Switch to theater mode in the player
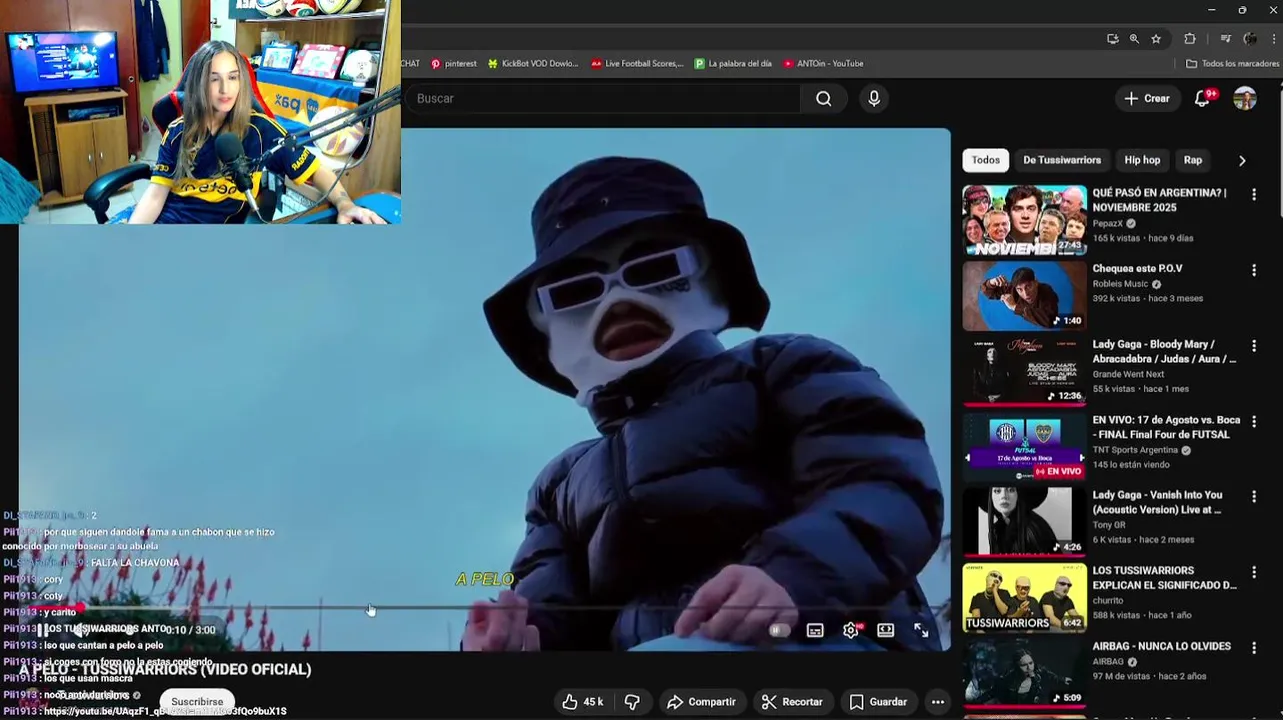The width and height of the screenshot is (1283, 720). tap(885, 630)
